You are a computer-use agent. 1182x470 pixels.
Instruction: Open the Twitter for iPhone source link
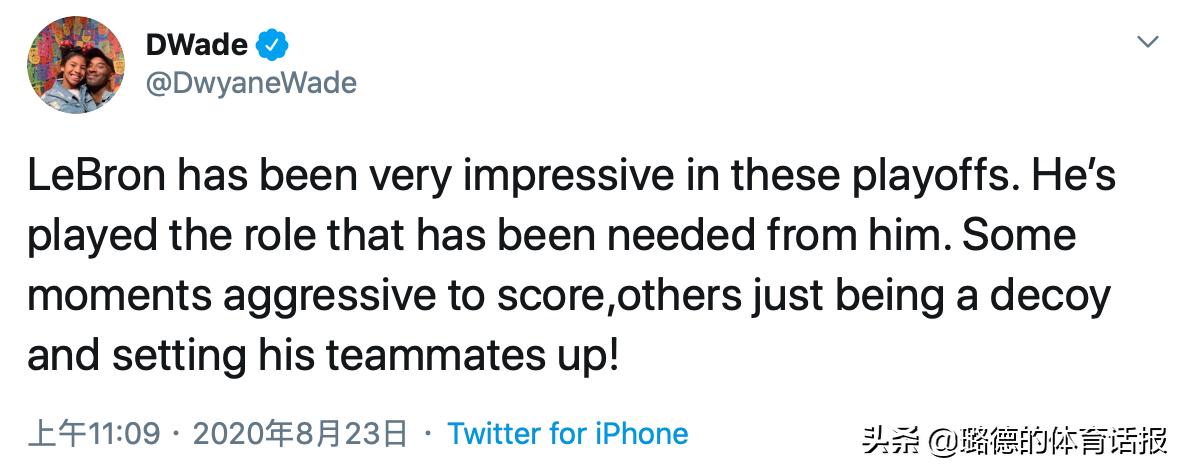pos(567,434)
